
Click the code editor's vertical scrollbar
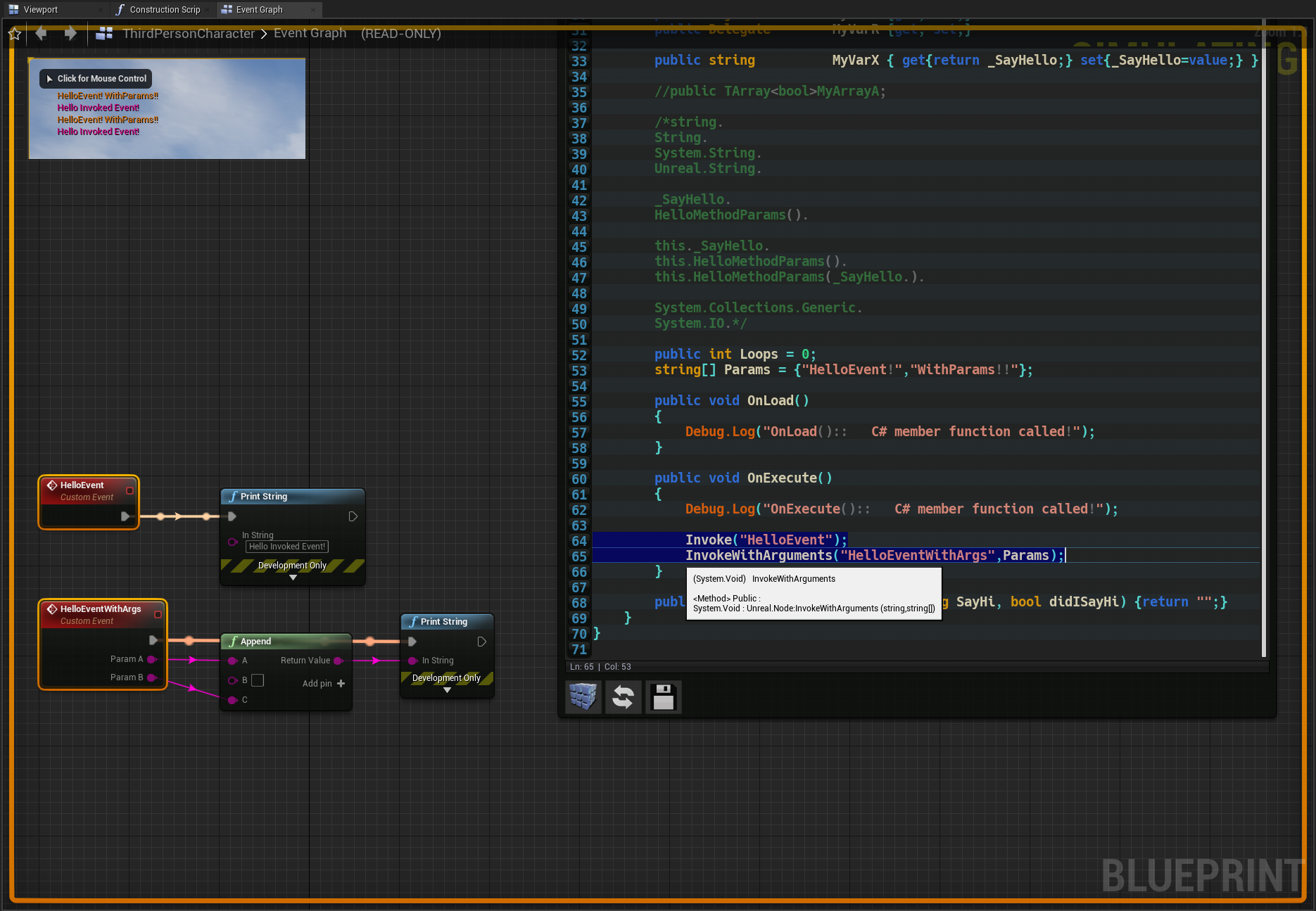[1264, 338]
